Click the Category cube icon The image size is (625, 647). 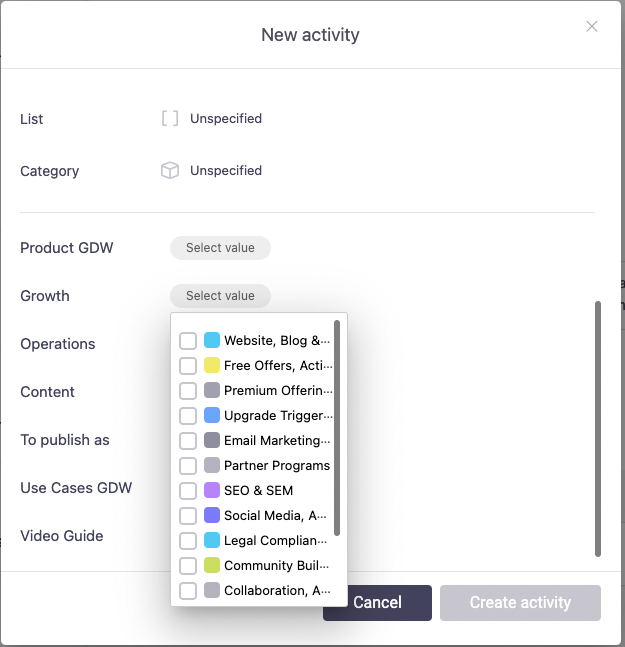pyautogui.click(x=170, y=171)
